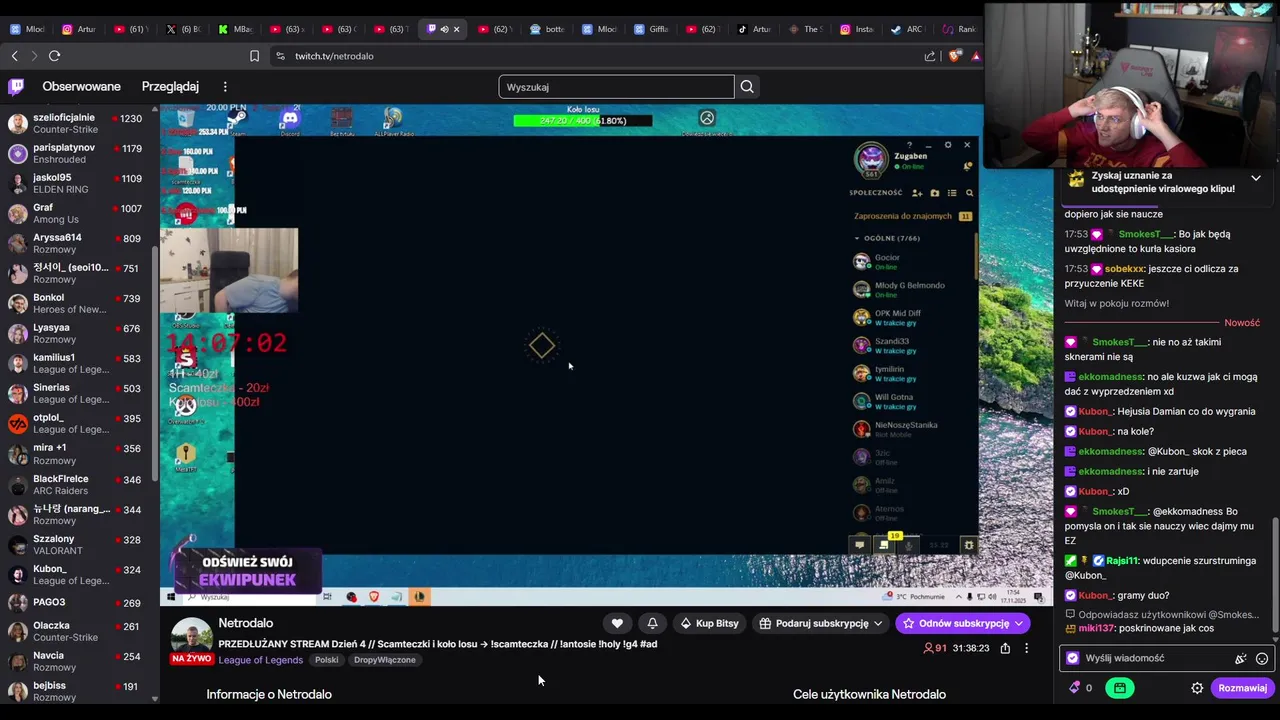The width and height of the screenshot is (1280, 720).
Task: Open League client help question mark
Action: coord(909,145)
